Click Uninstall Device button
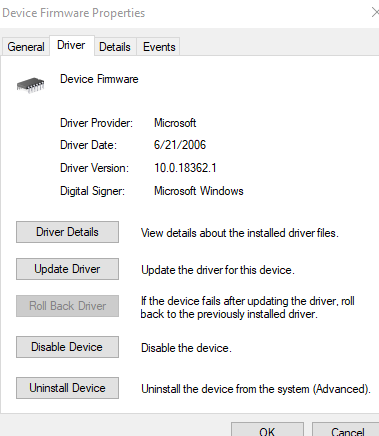This screenshot has height=436, width=379. click(67, 388)
